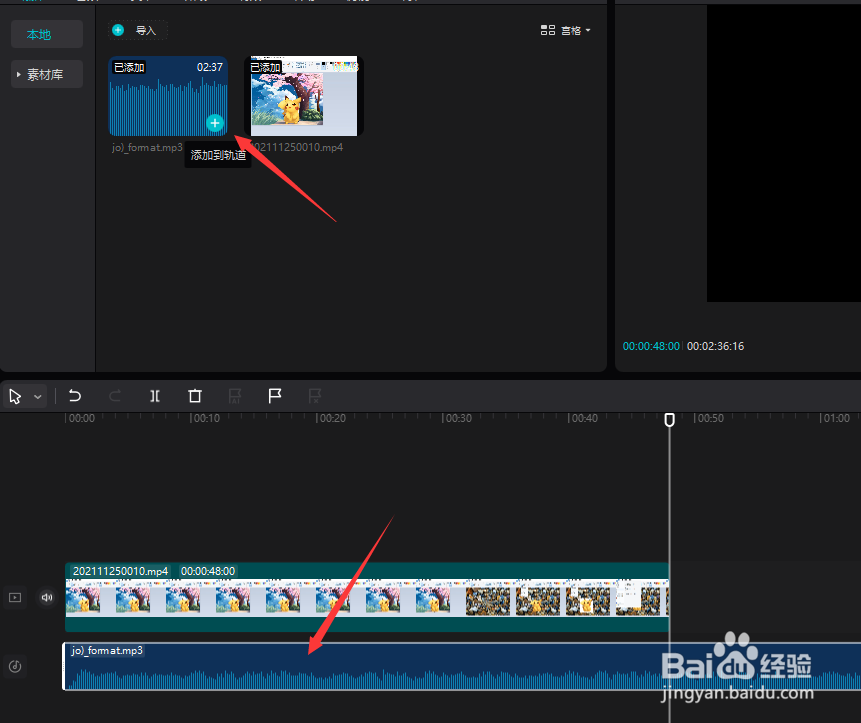Click the playhead handle on the ruler
Screen dimensions: 861x723
(669, 420)
